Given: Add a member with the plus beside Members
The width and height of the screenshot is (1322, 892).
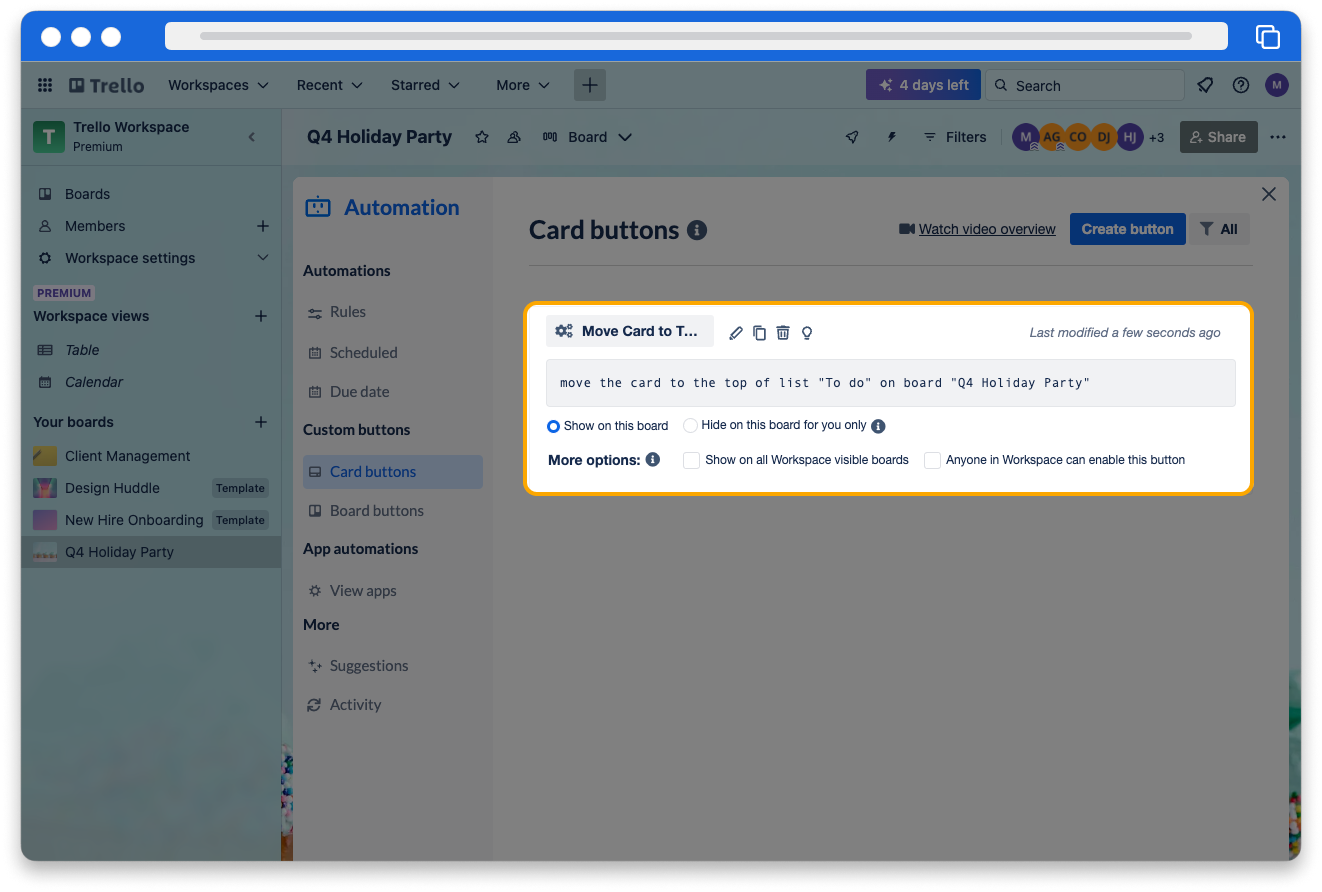Looking at the screenshot, I should (263, 226).
